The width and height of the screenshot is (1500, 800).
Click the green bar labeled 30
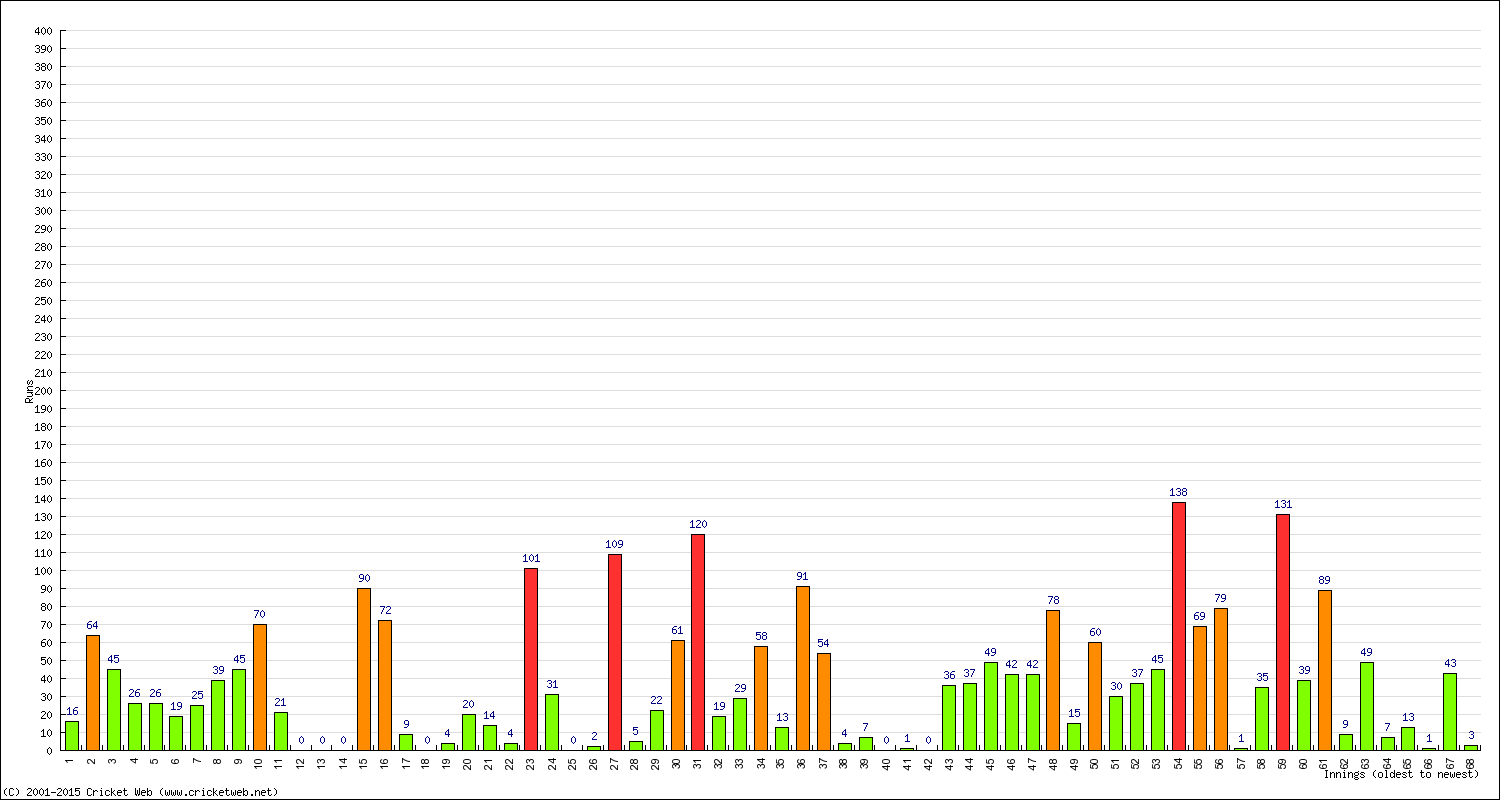tap(1116, 723)
